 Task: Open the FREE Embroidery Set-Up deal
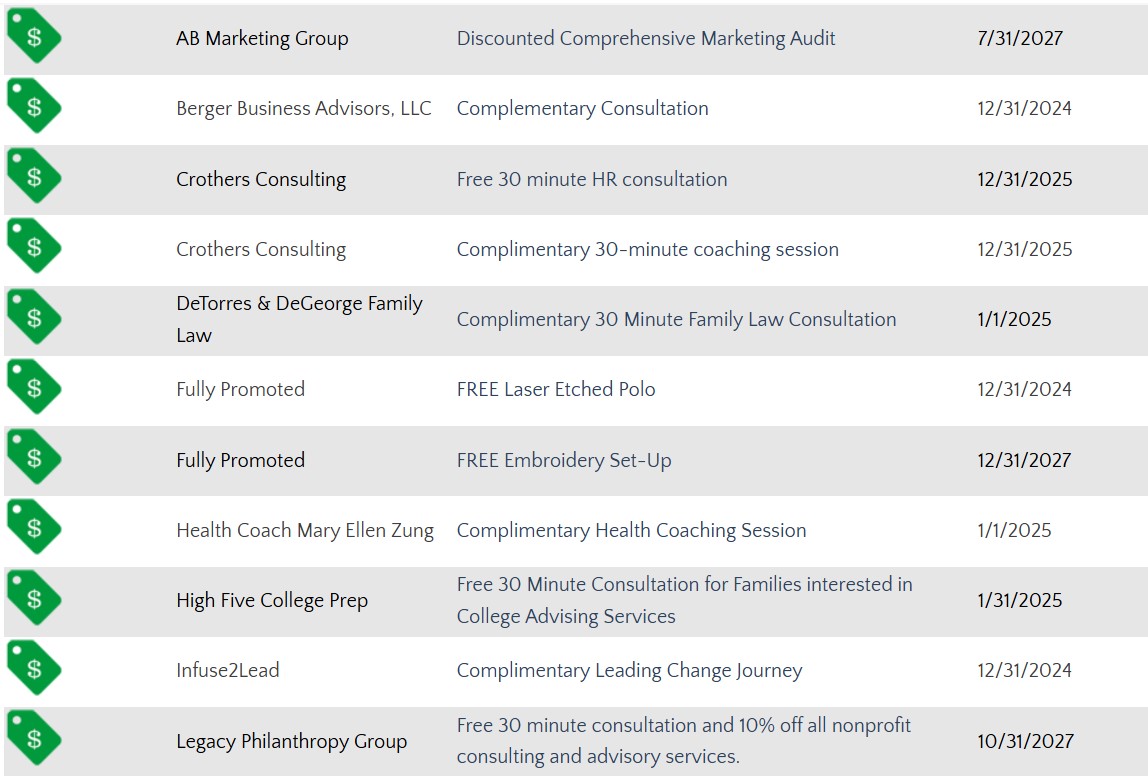pyautogui.click(x=564, y=461)
